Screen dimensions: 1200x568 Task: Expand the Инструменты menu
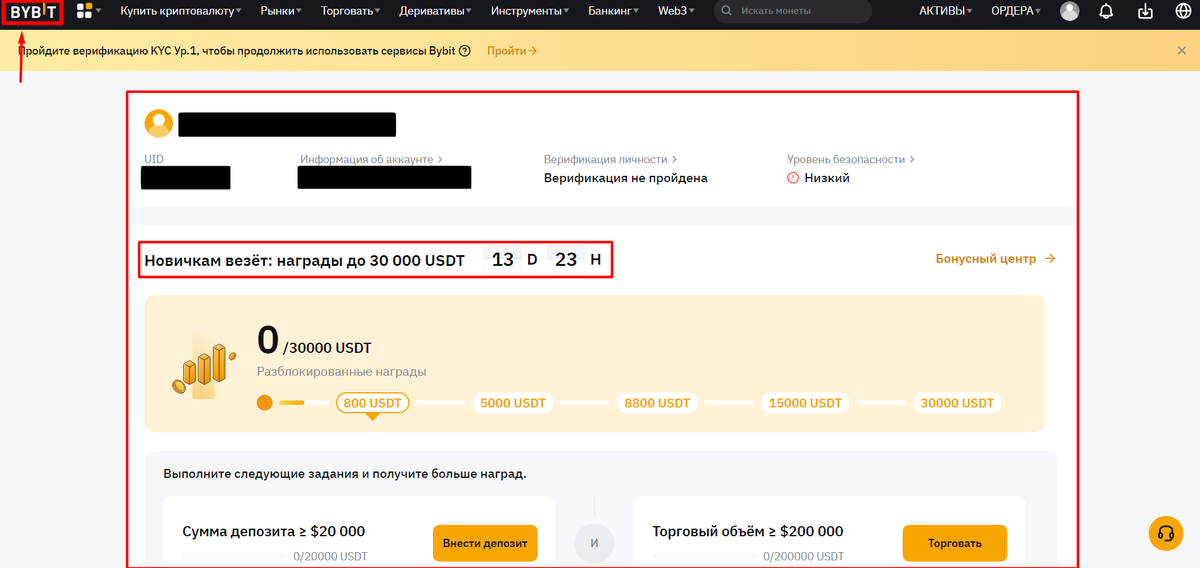pos(530,12)
